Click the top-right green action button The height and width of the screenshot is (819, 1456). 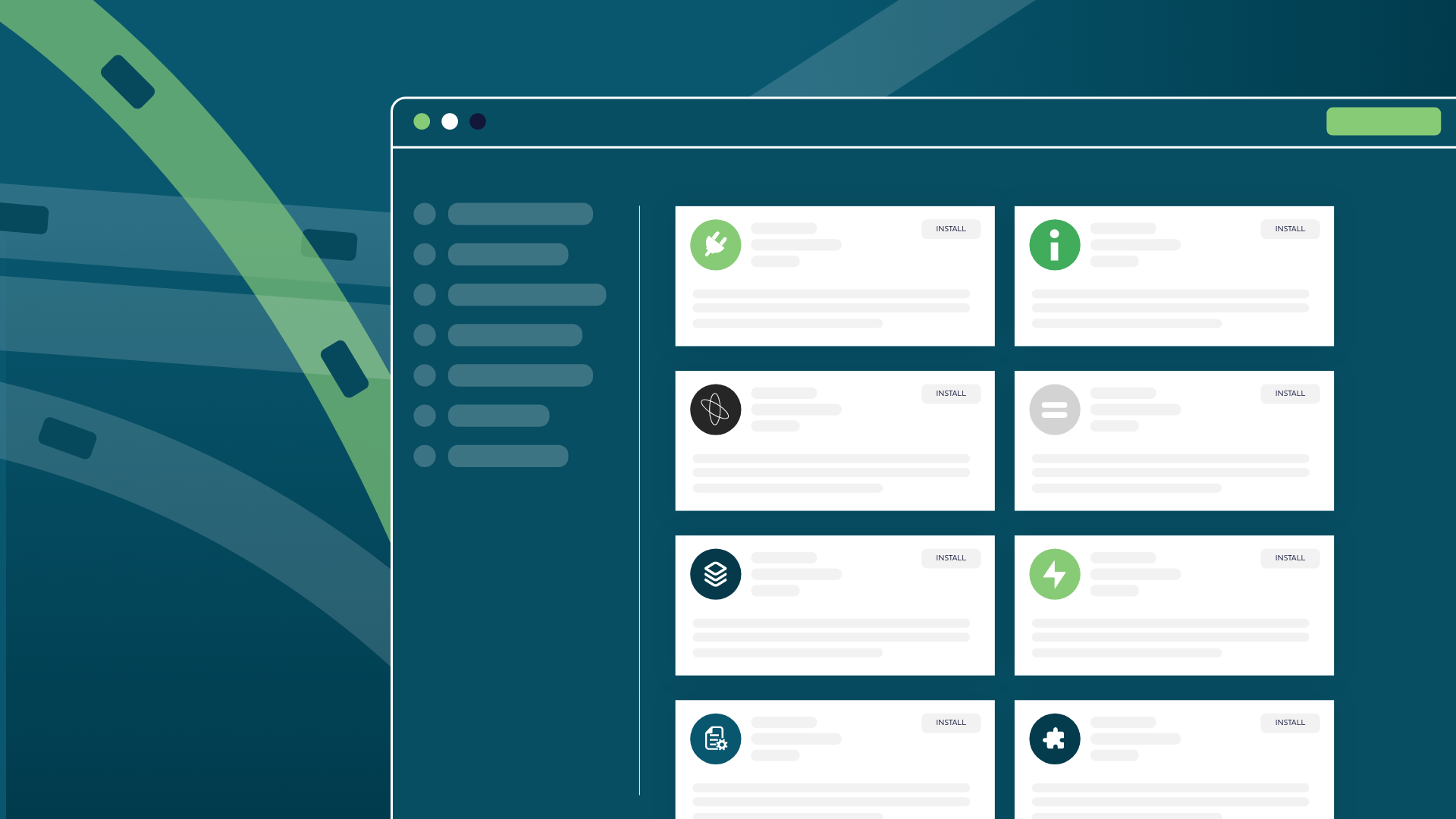(1383, 122)
